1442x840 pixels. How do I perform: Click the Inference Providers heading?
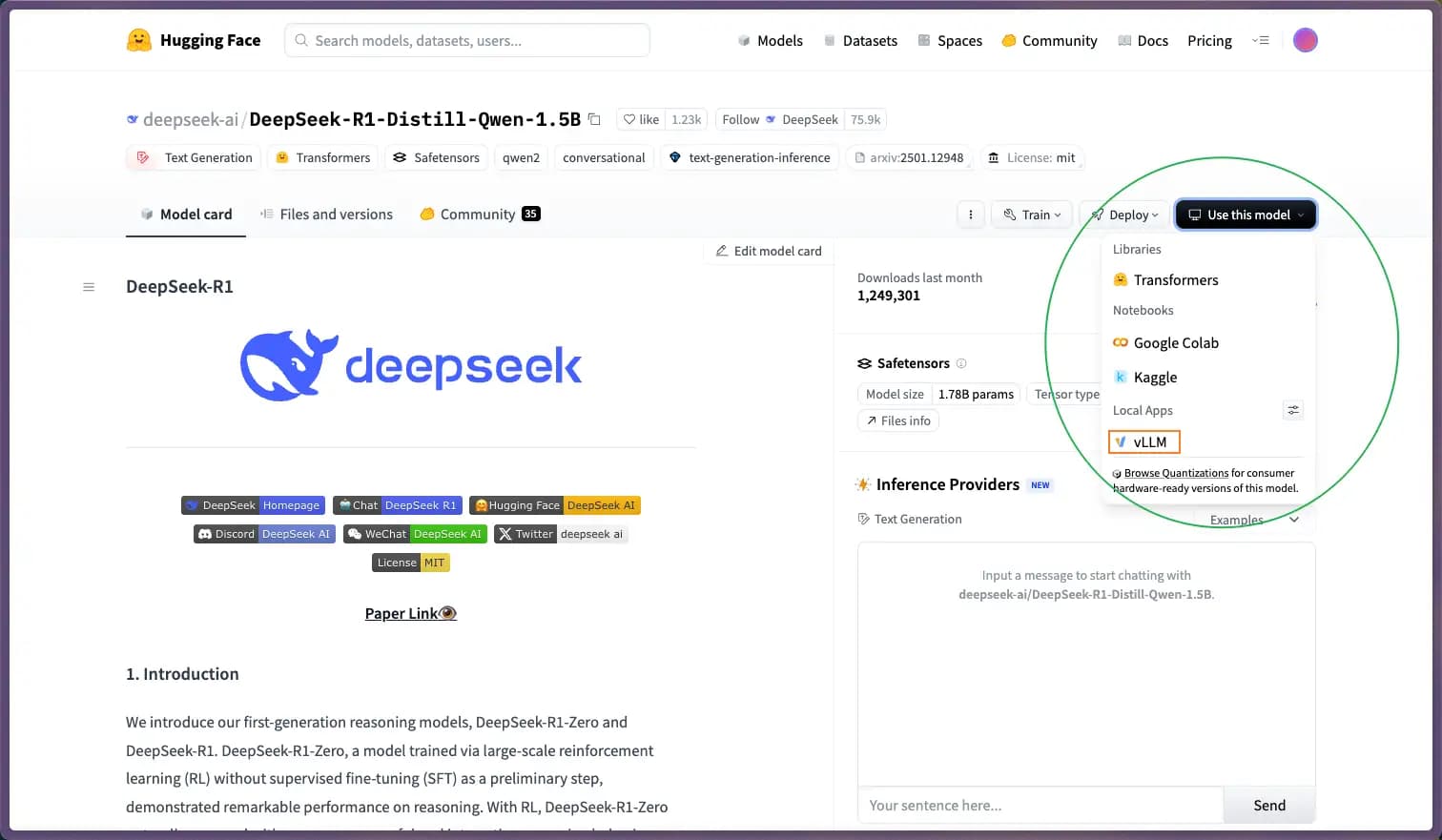click(948, 484)
